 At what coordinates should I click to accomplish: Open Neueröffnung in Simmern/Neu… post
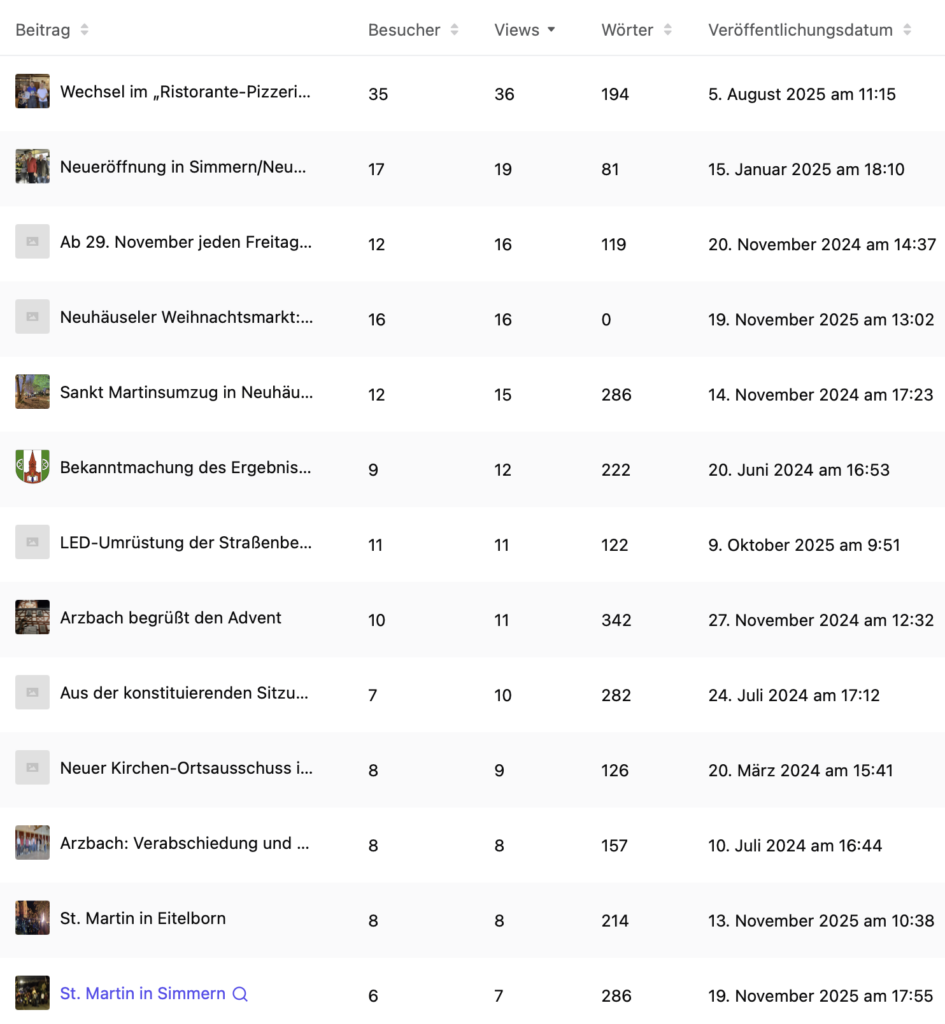point(183,168)
